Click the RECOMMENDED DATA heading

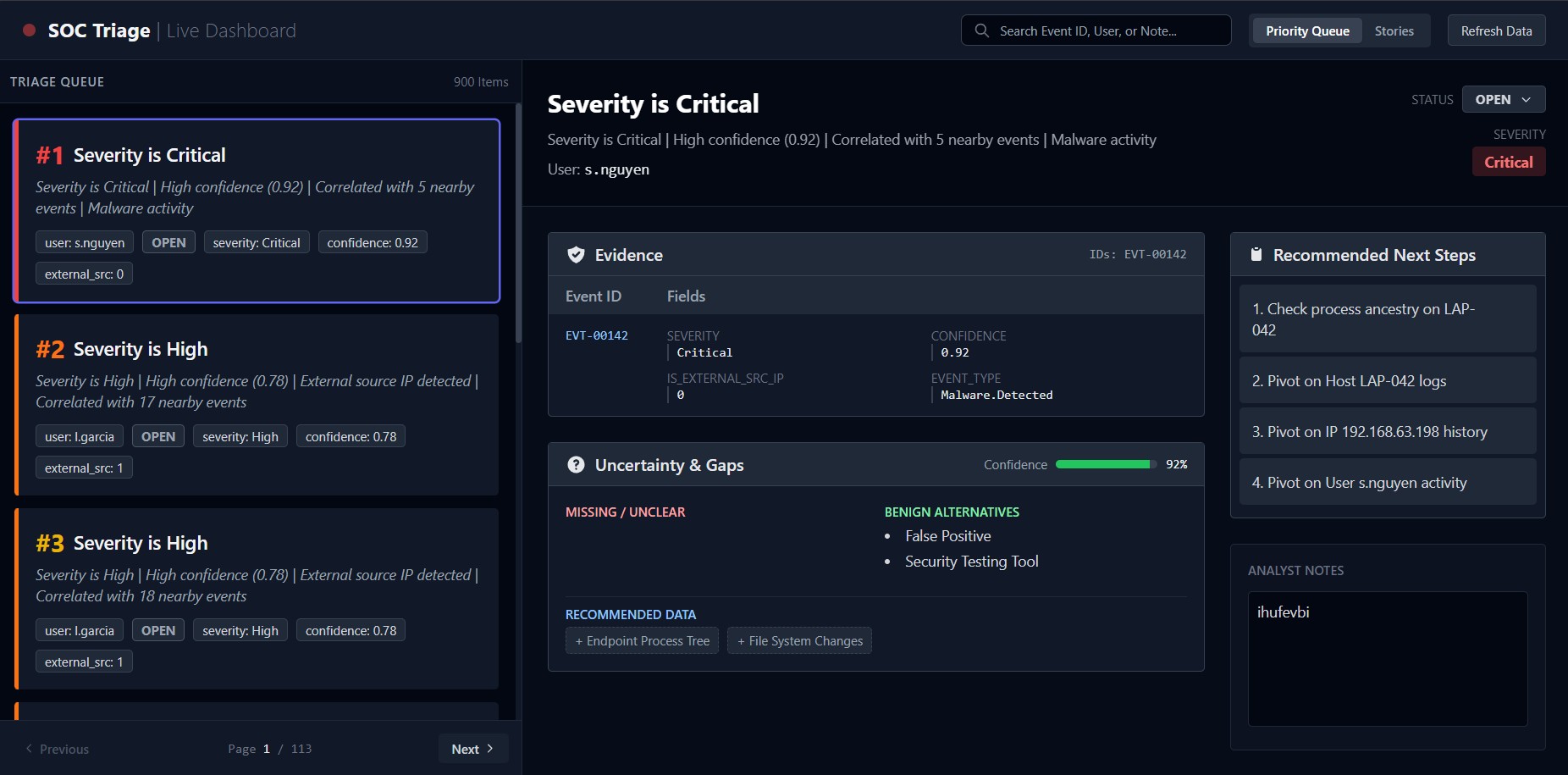pyautogui.click(x=631, y=615)
